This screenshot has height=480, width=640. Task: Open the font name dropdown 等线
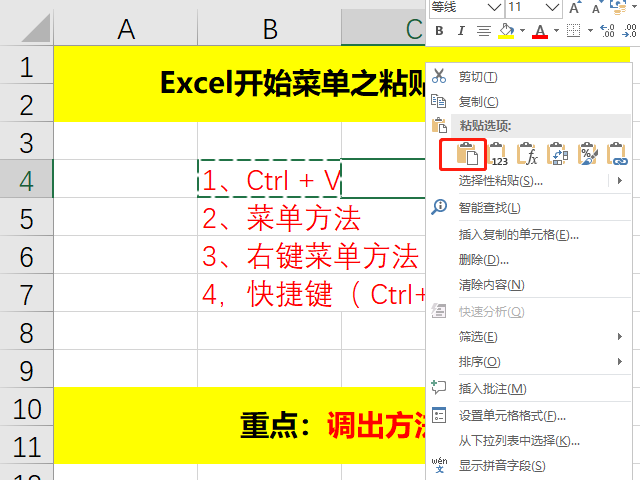[494, 7]
